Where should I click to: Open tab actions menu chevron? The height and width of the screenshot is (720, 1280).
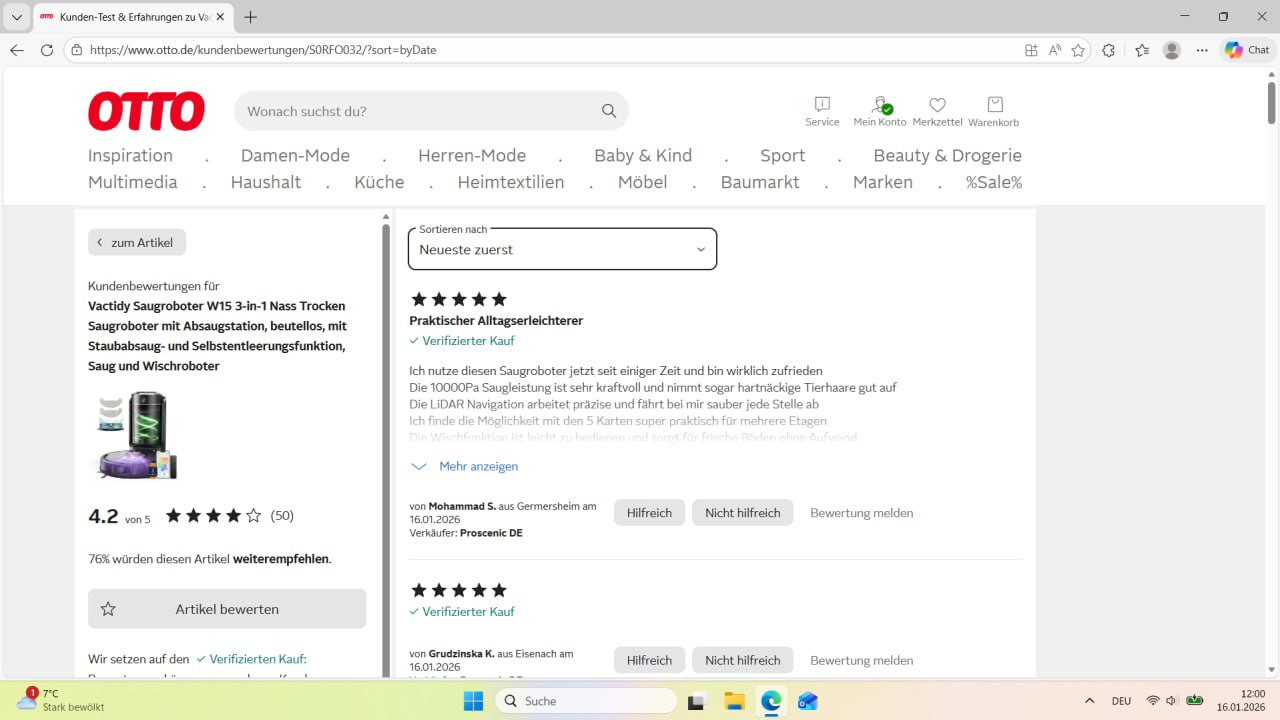(x=16, y=17)
